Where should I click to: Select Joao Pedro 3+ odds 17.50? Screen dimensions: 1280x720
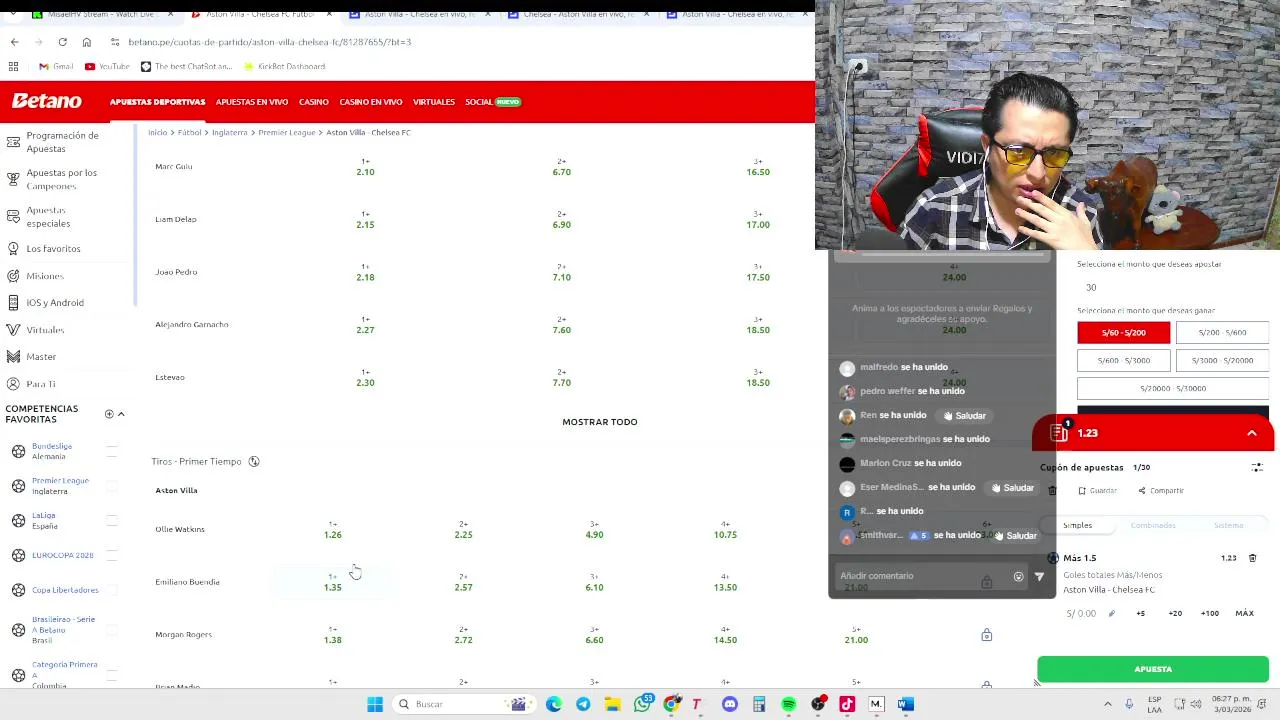(757, 272)
